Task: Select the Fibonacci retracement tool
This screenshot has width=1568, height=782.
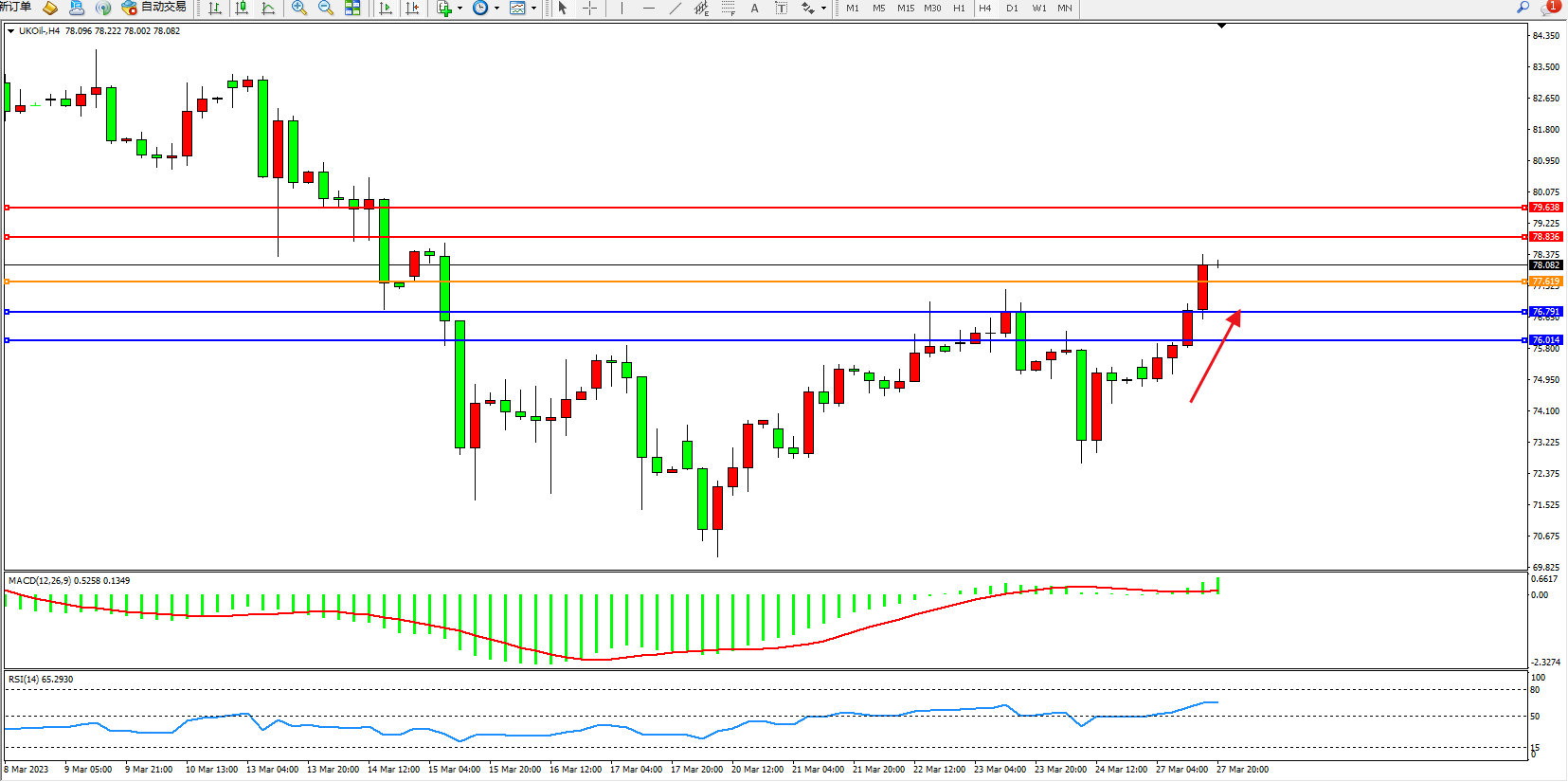Action: pos(728,9)
